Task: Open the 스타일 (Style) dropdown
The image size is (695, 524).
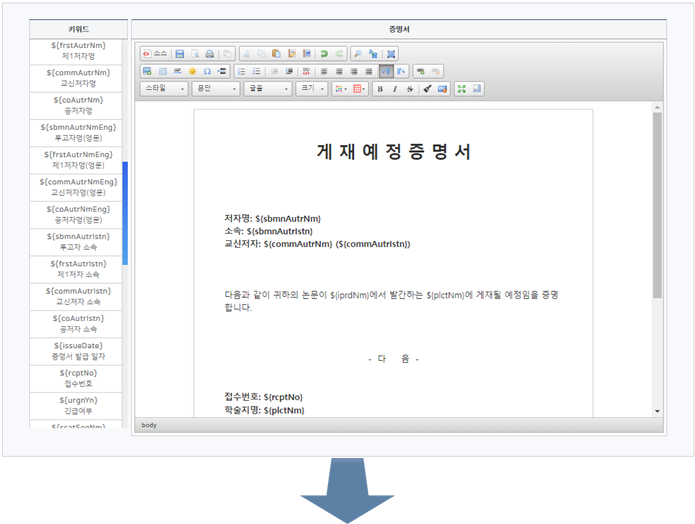Action: (165, 89)
